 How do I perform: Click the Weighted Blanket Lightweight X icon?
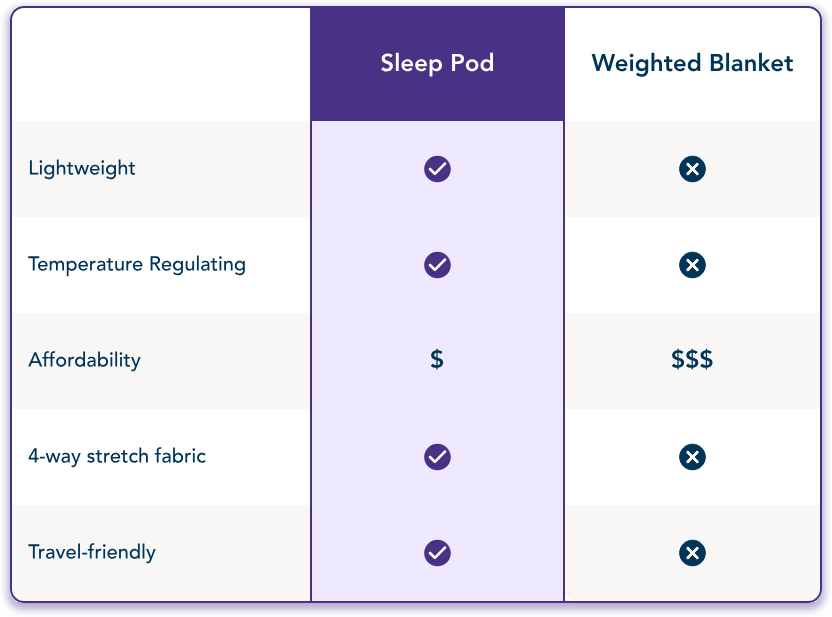click(x=692, y=169)
